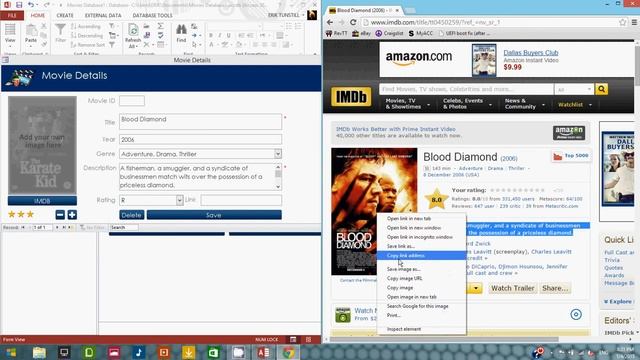Screen dimensions: 640x360
Task: Open File Explorer from the taskbar
Action: (39, 352)
